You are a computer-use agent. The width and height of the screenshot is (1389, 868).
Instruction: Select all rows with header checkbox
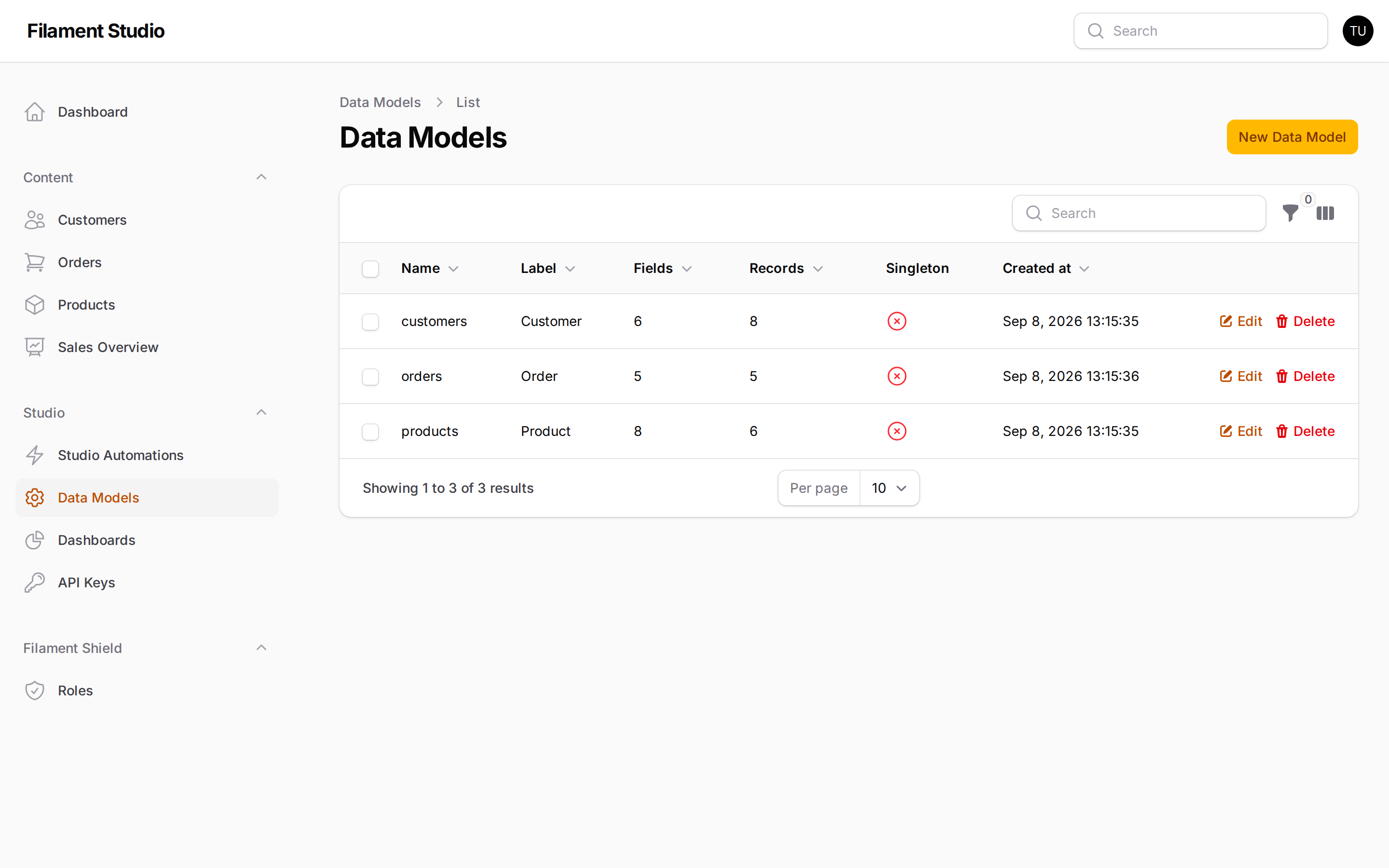(370, 269)
